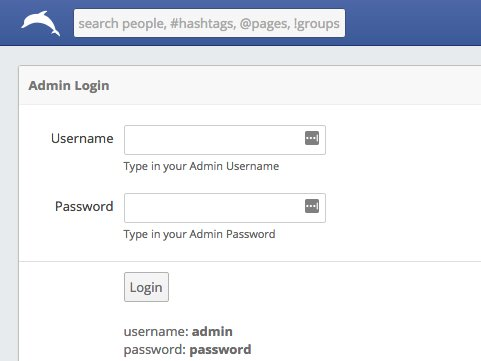Click the bold 'admin' demo username text
Screen dimensions: 481x361
pos(212,332)
